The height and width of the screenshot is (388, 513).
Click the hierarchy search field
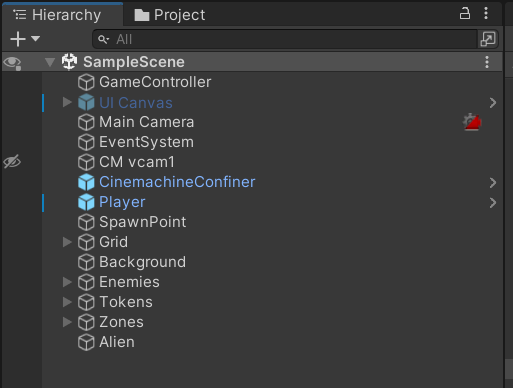point(285,39)
